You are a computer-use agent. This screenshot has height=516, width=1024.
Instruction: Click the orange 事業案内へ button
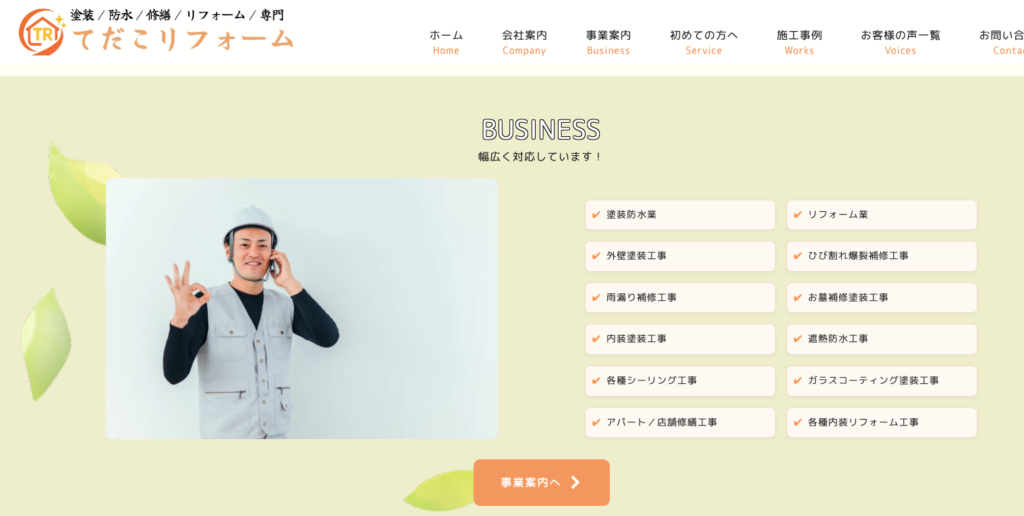coord(541,483)
